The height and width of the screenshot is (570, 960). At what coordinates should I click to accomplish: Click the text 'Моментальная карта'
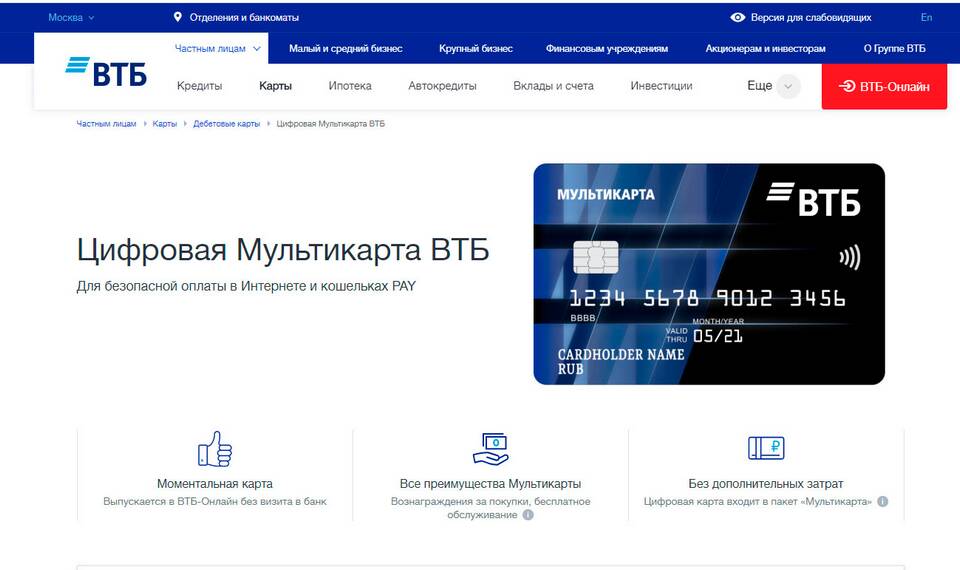coord(215,484)
